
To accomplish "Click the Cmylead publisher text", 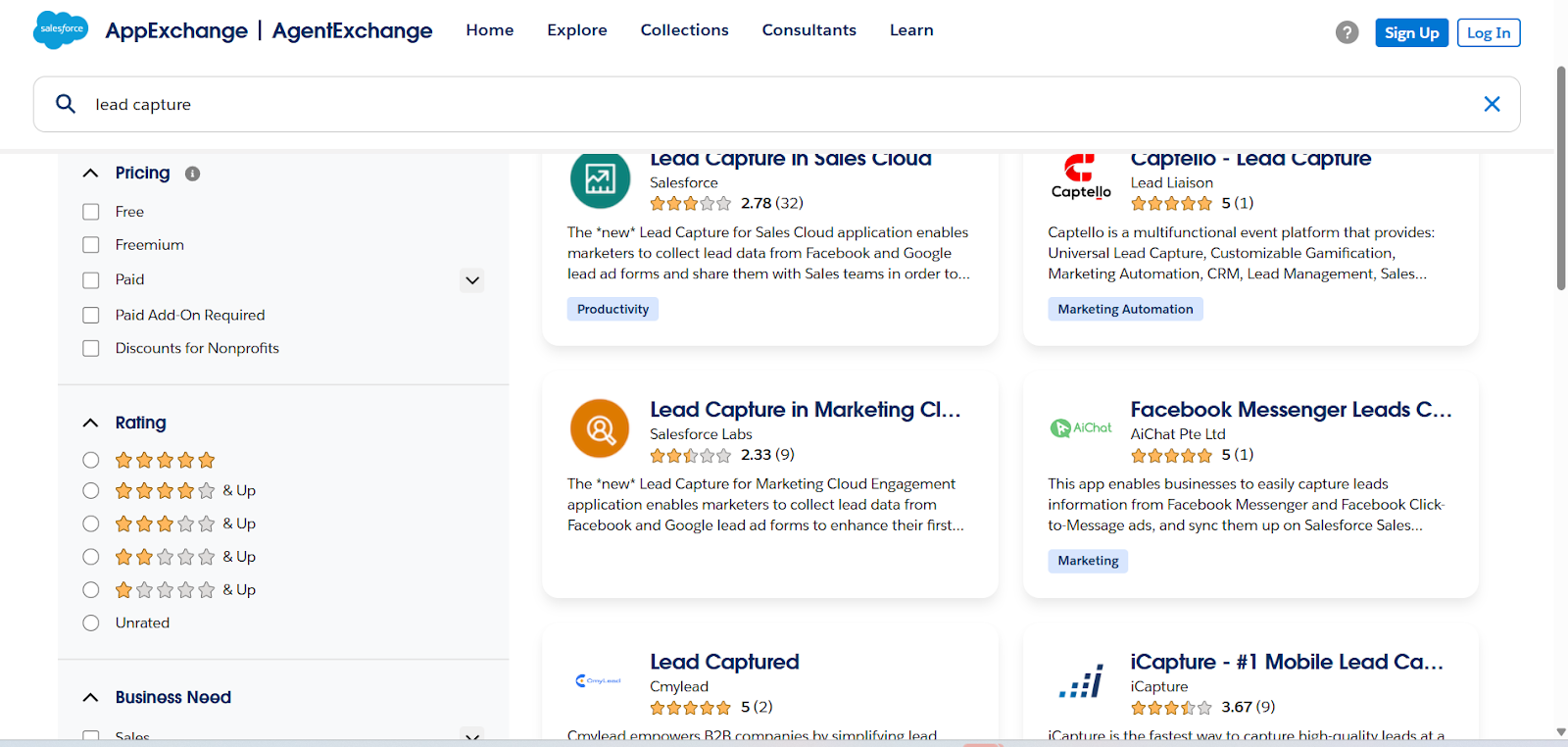I will 679,686.
